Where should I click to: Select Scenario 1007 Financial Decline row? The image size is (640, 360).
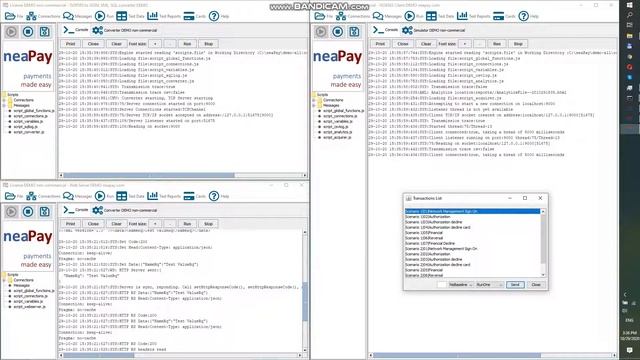[472, 243]
